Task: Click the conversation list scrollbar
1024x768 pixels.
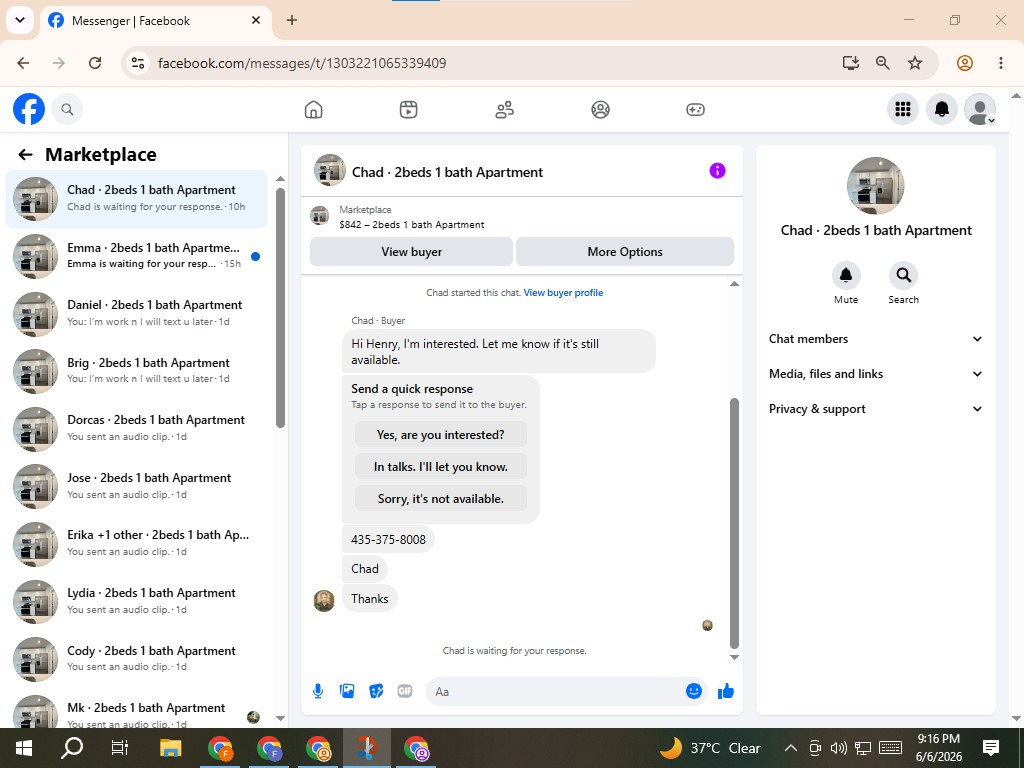Action: [x=280, y=308]
